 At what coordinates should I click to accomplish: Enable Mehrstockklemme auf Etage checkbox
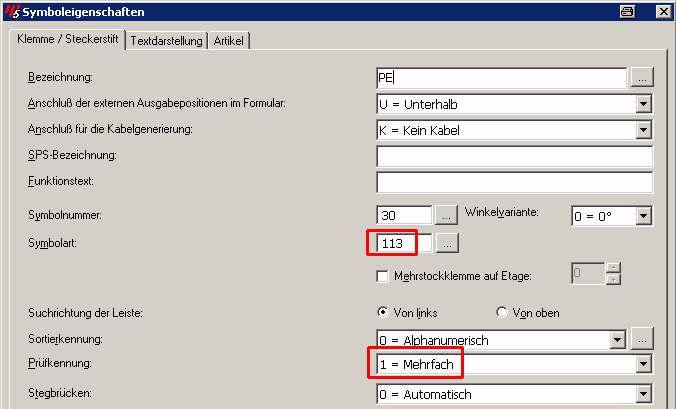pos(382,276)
